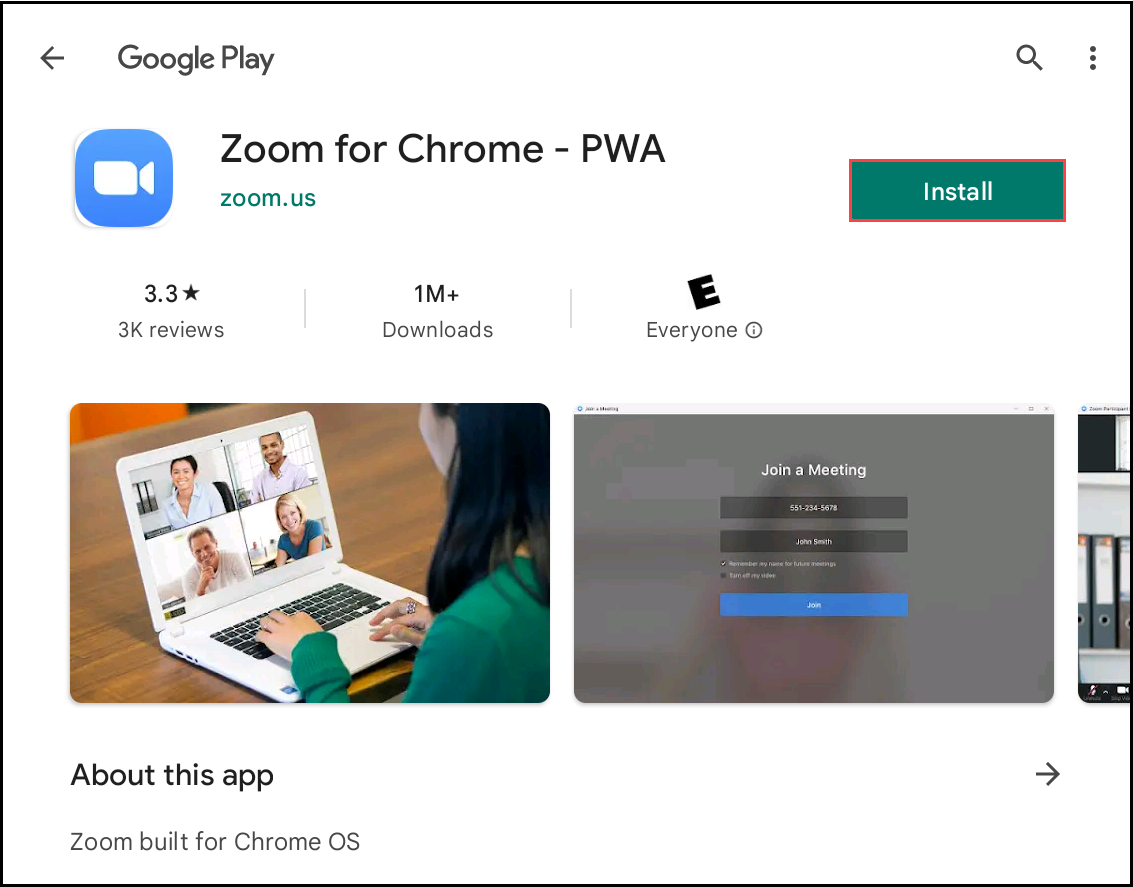Image resolution: width=1133 pixels, height=887 pixels.
Task: Open the three-dot more options menu
Action: point(1093,58)
